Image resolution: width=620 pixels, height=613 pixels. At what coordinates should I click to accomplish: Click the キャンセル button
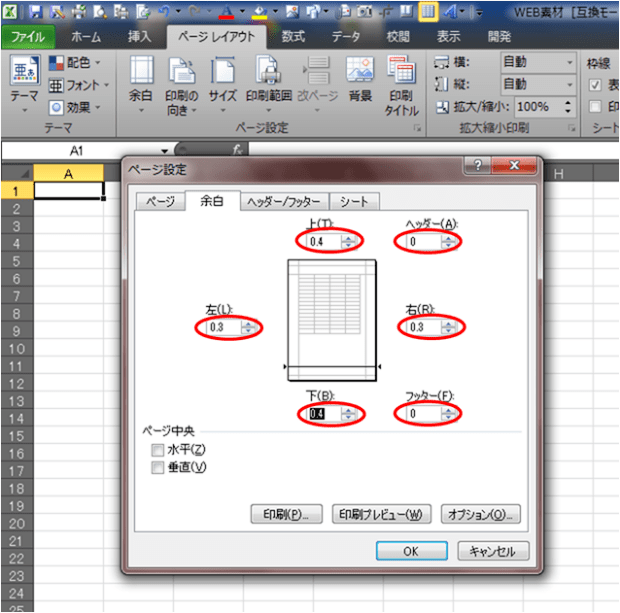[x=493, y=551]
